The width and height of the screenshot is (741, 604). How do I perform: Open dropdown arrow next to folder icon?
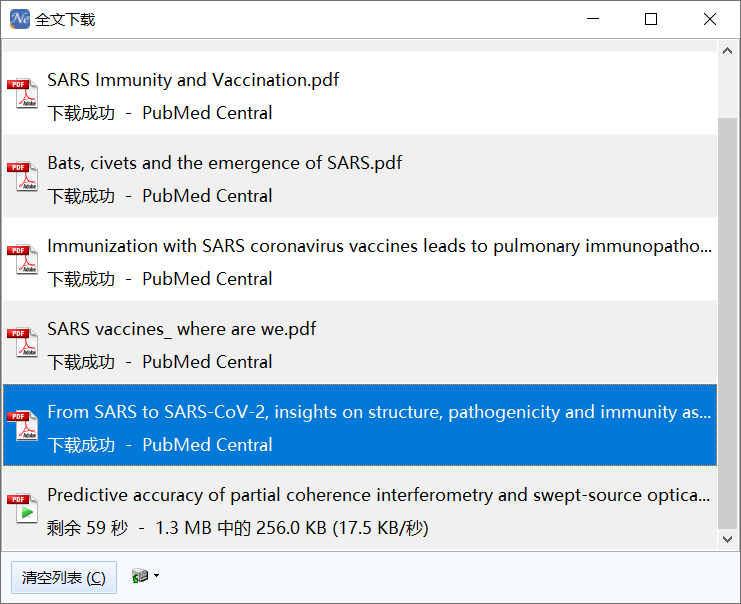coord(156,576)
